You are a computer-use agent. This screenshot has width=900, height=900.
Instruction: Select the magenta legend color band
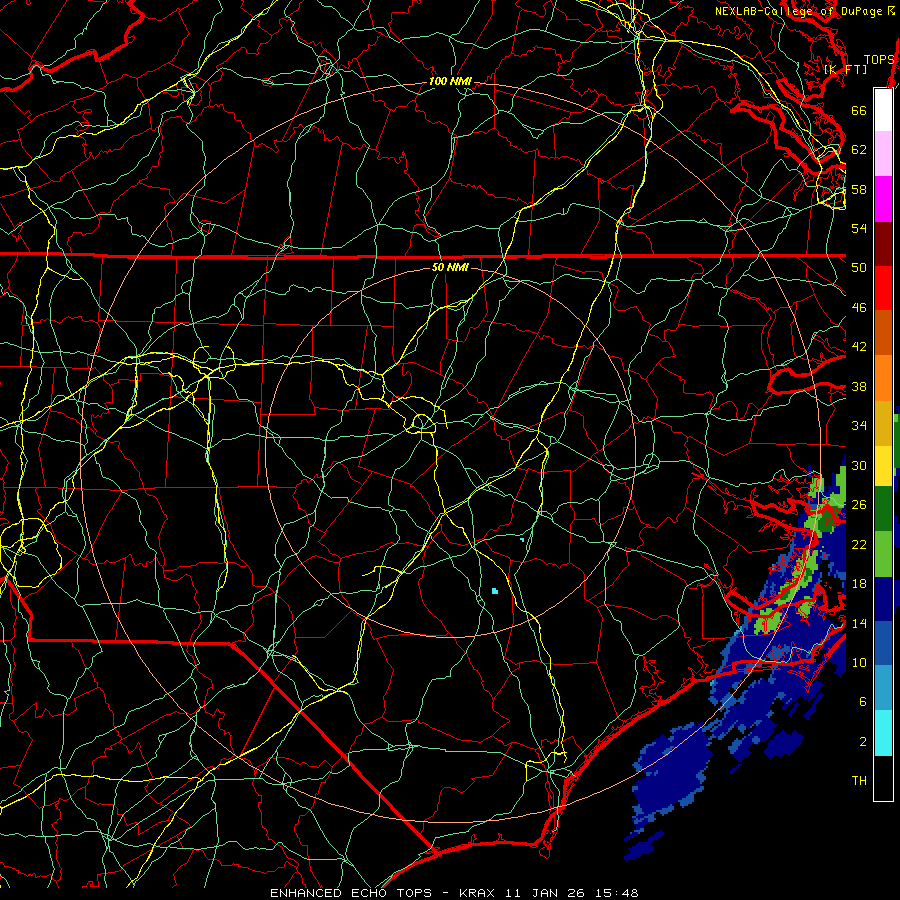tap(883, 199)
